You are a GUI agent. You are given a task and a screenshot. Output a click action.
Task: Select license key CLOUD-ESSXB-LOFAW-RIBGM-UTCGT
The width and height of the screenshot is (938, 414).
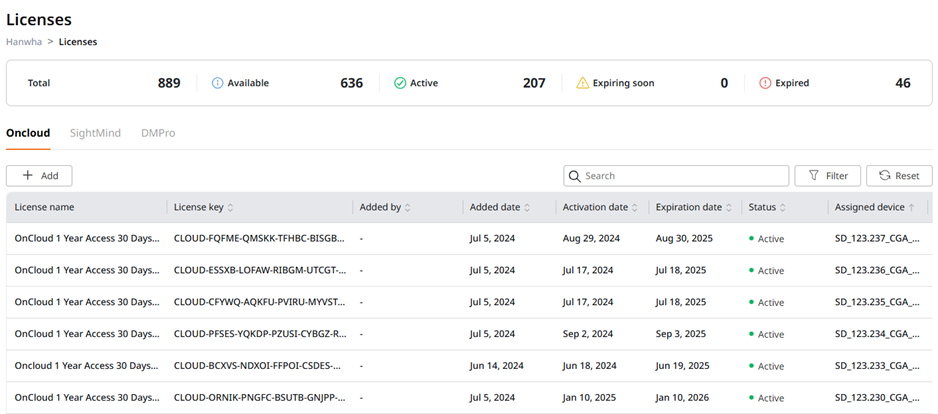point(260,270)
